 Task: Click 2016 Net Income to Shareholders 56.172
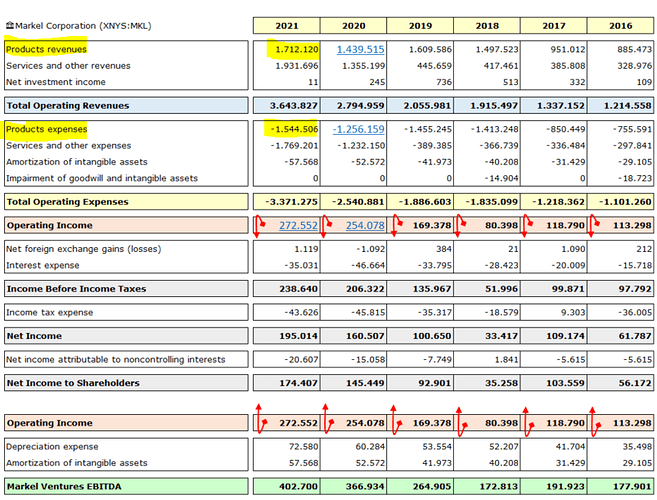tap(635, 383)
